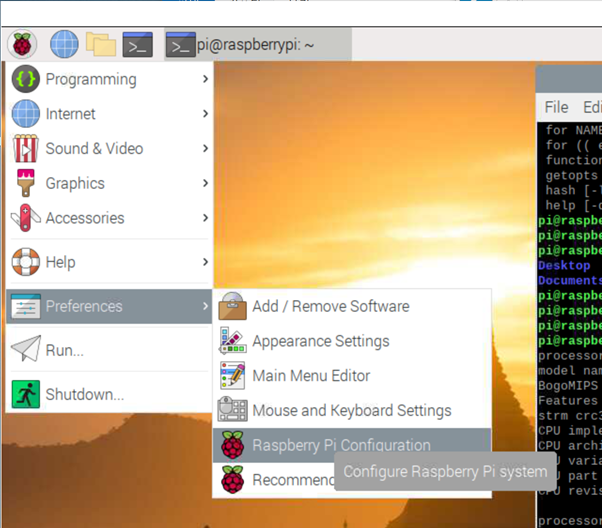This screenshot has width=602, height=528.
Task: Expand the Programming submenu arrow
Action: pyautogui.click(x=205, y=79)
